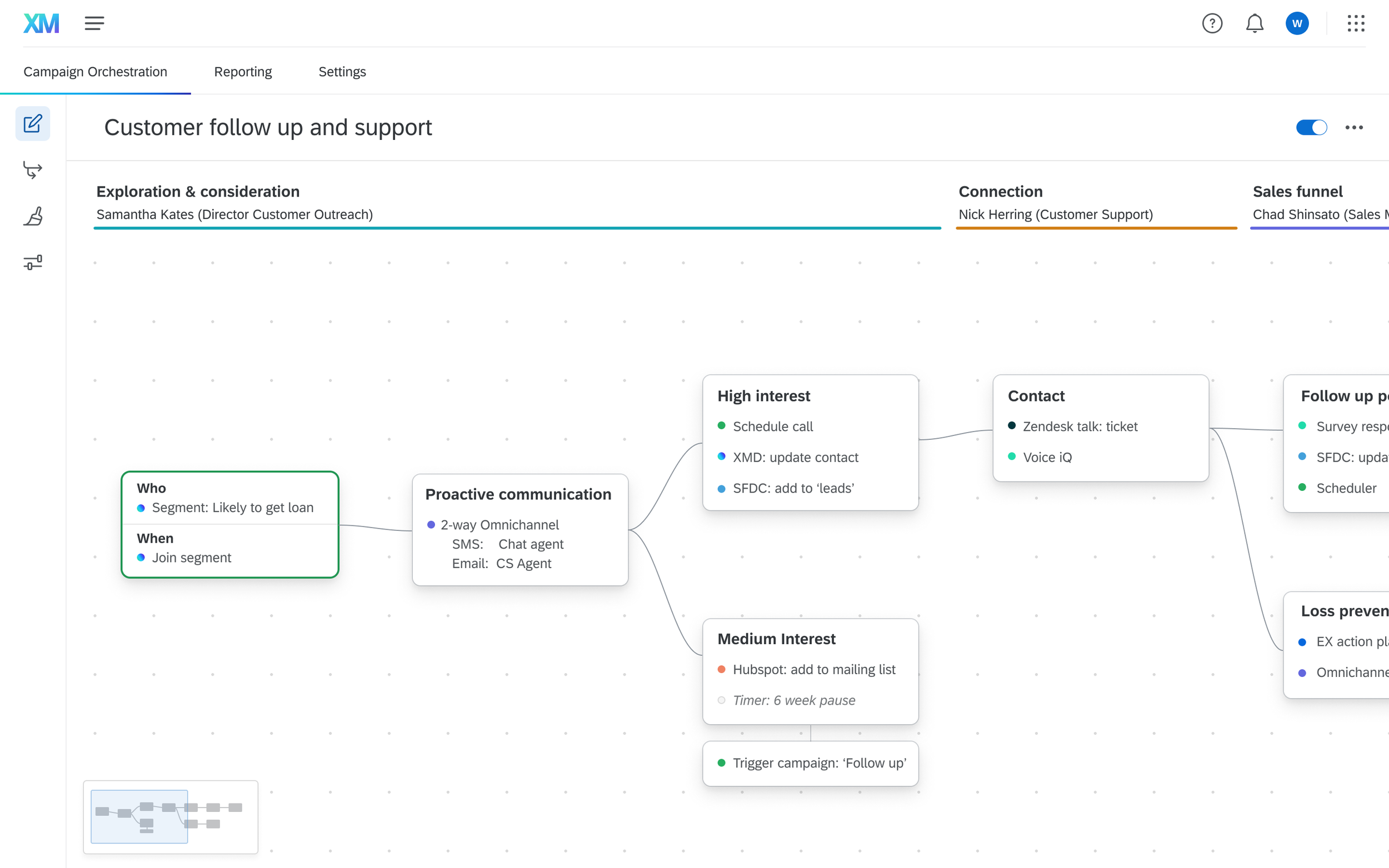Switch to the Settings tab

coord(342,72)
